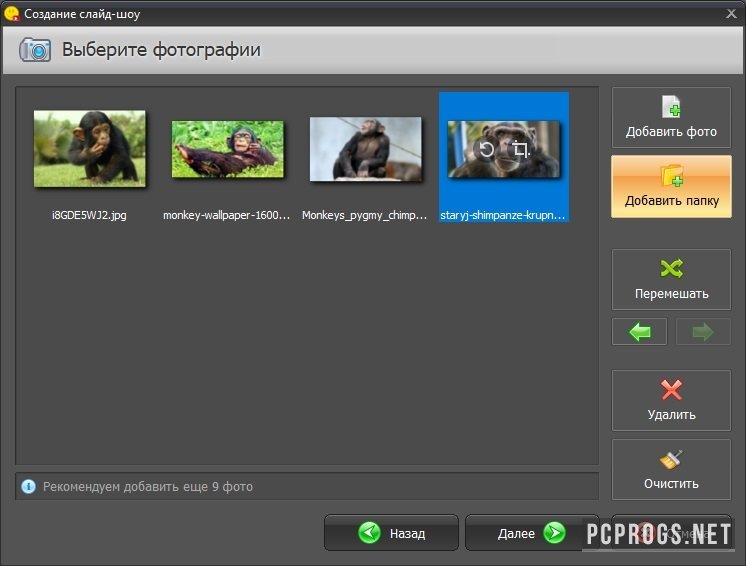This screenshot has width=746, height=566.
Task: Click the Monkeys_pygmy_chimp file name label
Action: (x=364, y=215)
